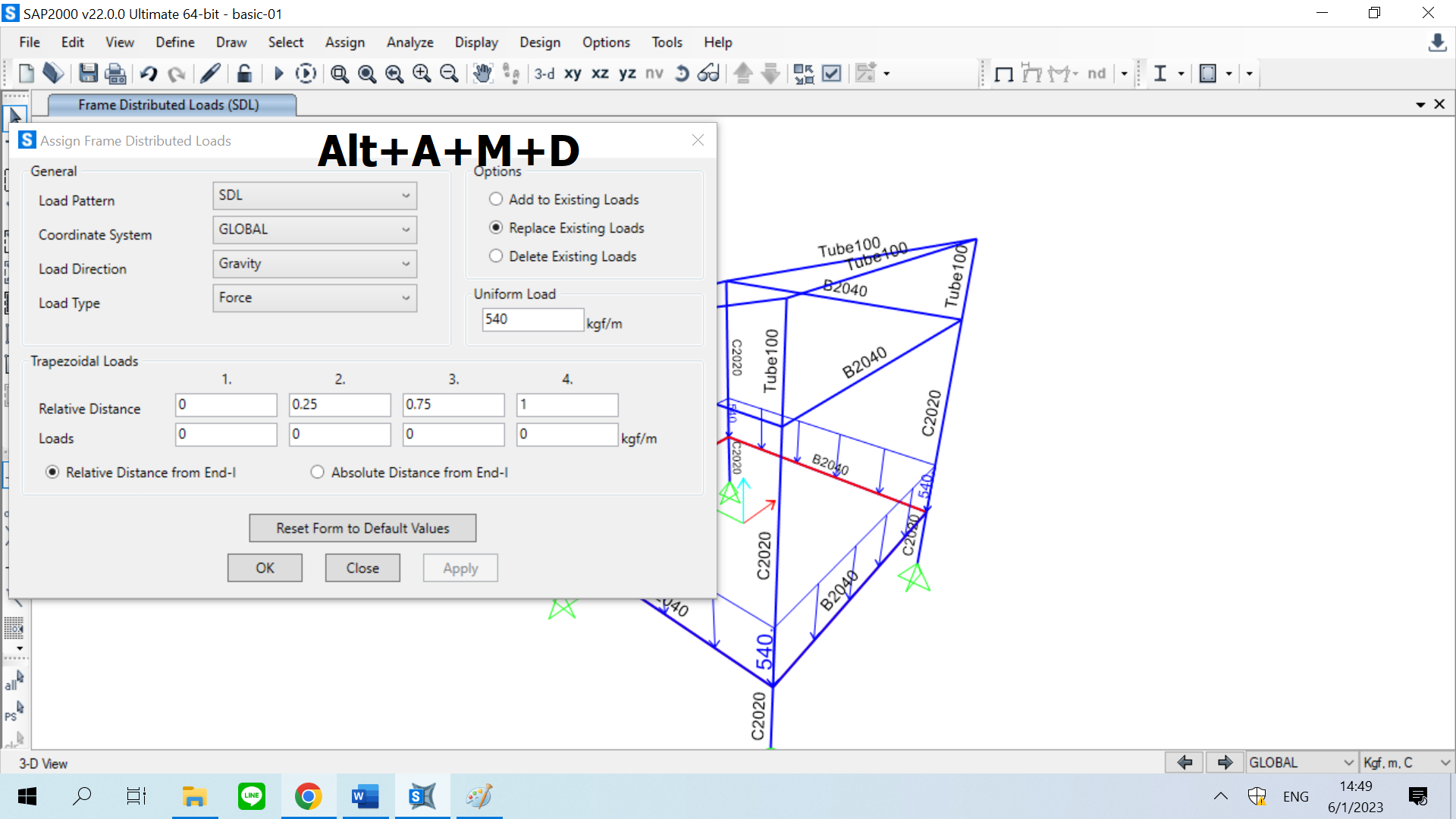This screenshot has width=1456, height=819.
Task: Click the Run Analysis play icon
Action: pyautogui.click(x=278, y=74)
